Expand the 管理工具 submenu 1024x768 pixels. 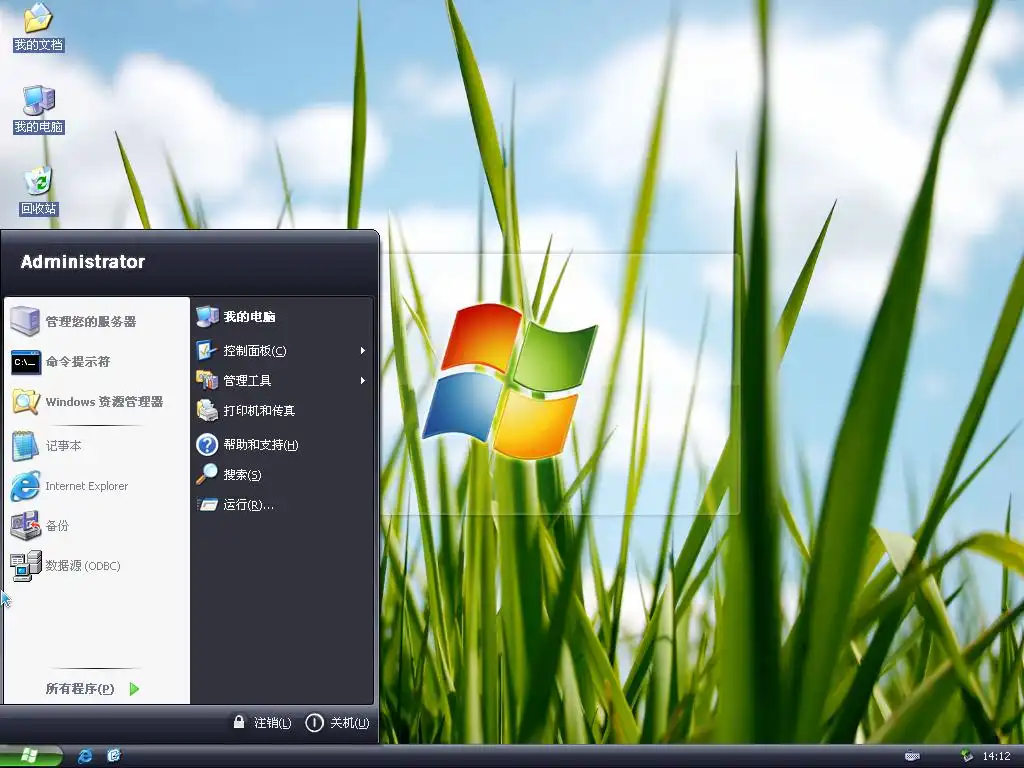click(282, 381)
